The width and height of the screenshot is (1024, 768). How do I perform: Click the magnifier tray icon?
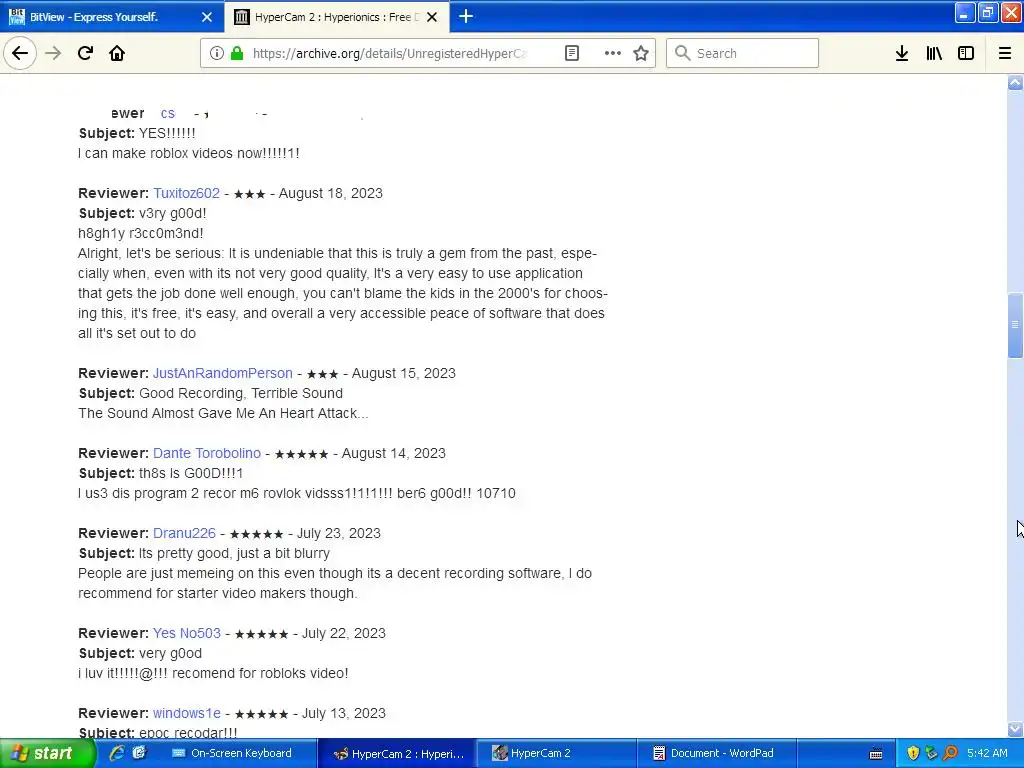[950, 753]
